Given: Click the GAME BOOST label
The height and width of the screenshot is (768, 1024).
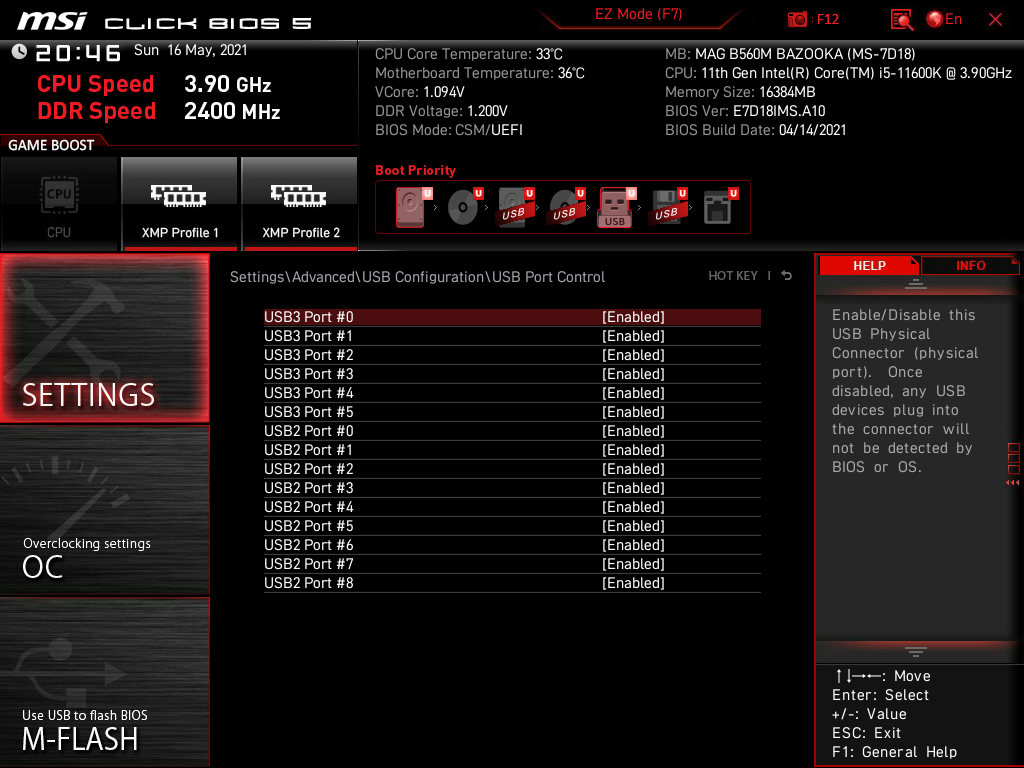Looking at the screenshot, I should [x=51, y=145].
